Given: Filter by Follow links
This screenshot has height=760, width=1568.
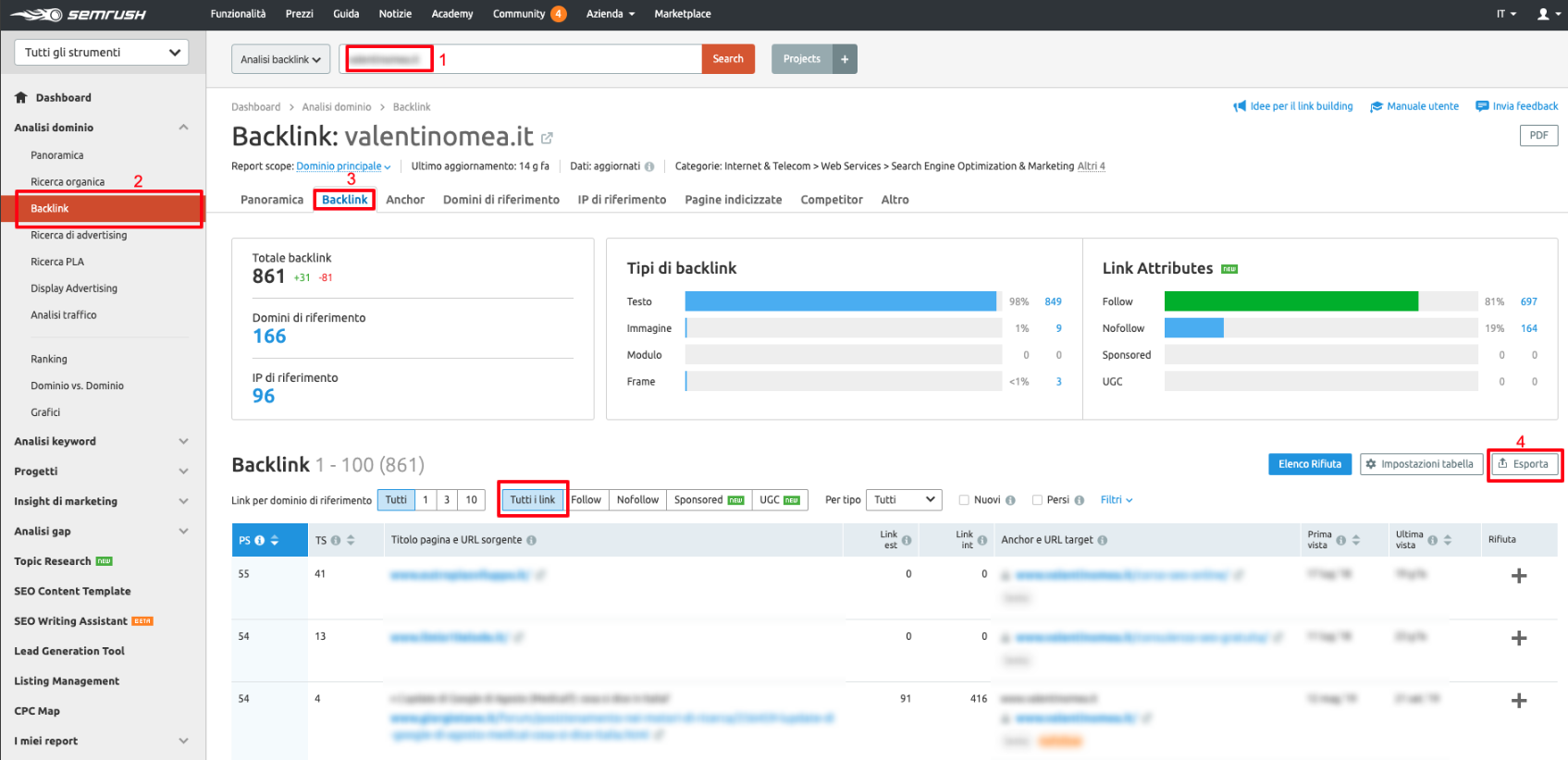Looking at the screenshot, I should pos(586,500).
